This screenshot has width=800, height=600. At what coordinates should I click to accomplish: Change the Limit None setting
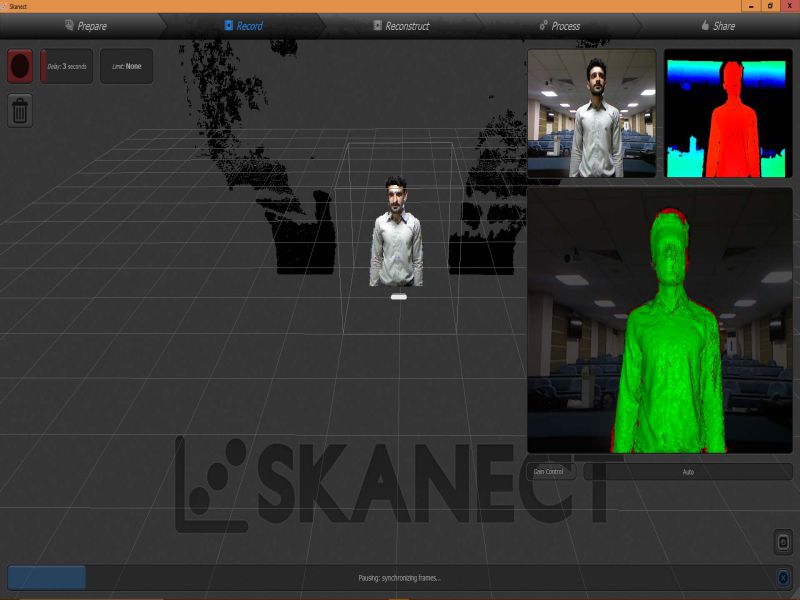click(127, 66)
